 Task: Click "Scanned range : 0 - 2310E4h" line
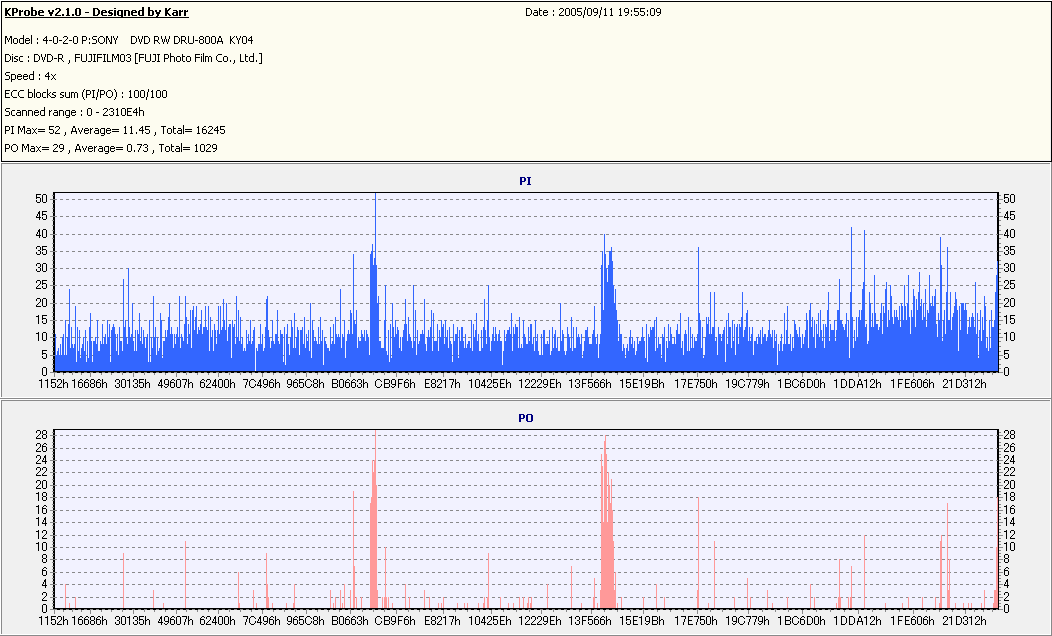coord(74,112)
